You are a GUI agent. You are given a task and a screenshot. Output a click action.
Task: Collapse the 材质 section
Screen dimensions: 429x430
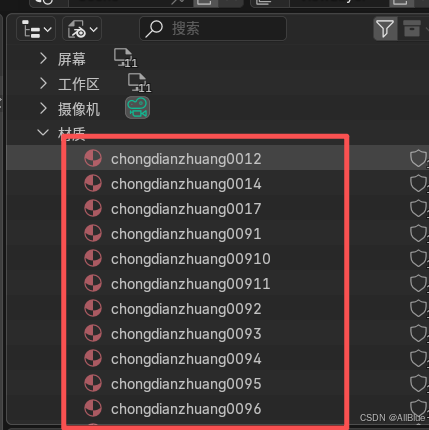coord(43,133)
